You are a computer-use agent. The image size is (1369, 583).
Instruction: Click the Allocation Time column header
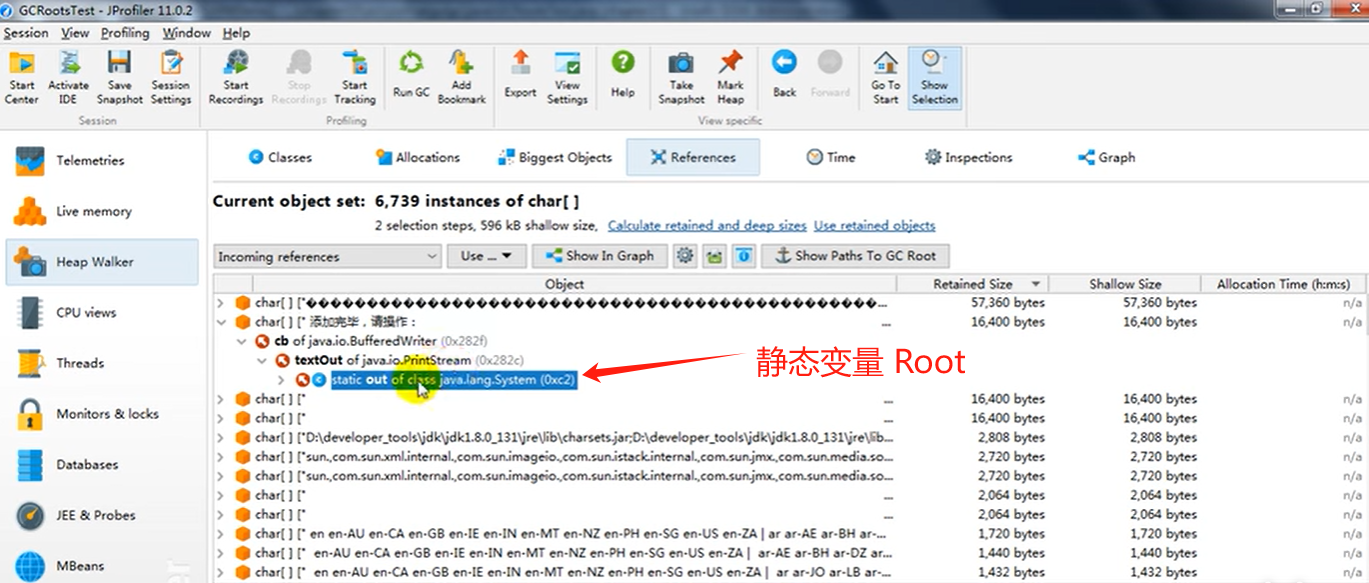[1283, 284]
